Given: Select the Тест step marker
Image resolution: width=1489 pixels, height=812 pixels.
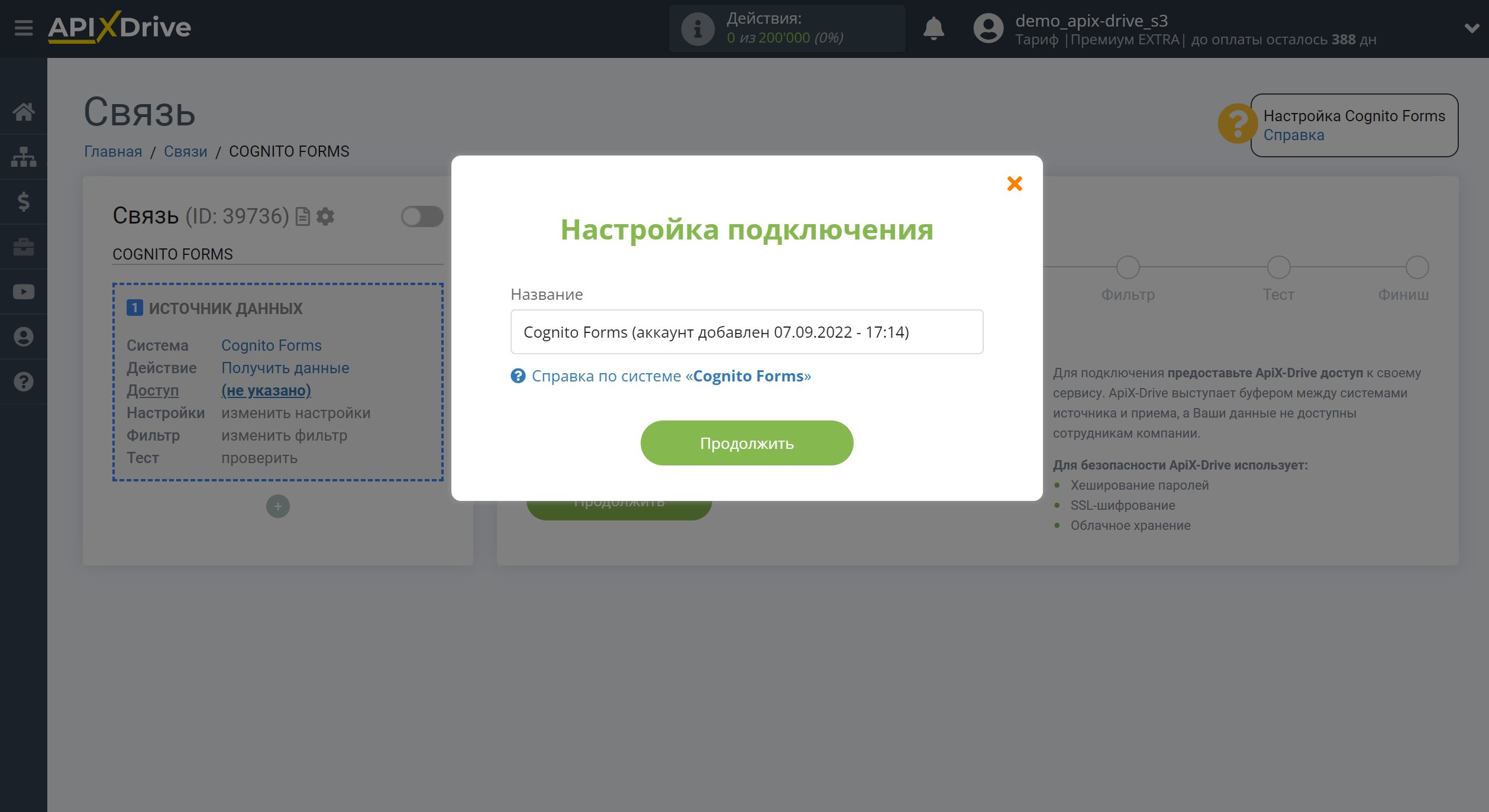Looking at the screenshot, I should (1278, 267).
